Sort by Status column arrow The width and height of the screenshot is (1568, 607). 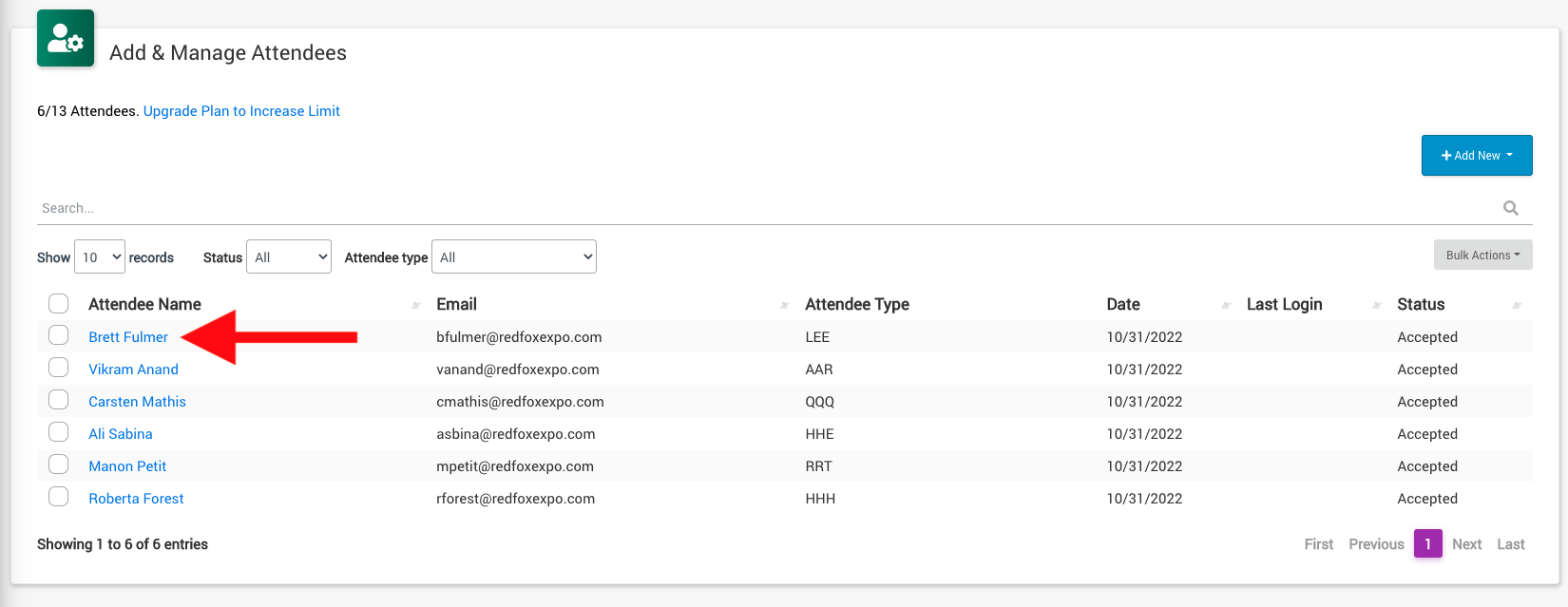(1517, 305)
